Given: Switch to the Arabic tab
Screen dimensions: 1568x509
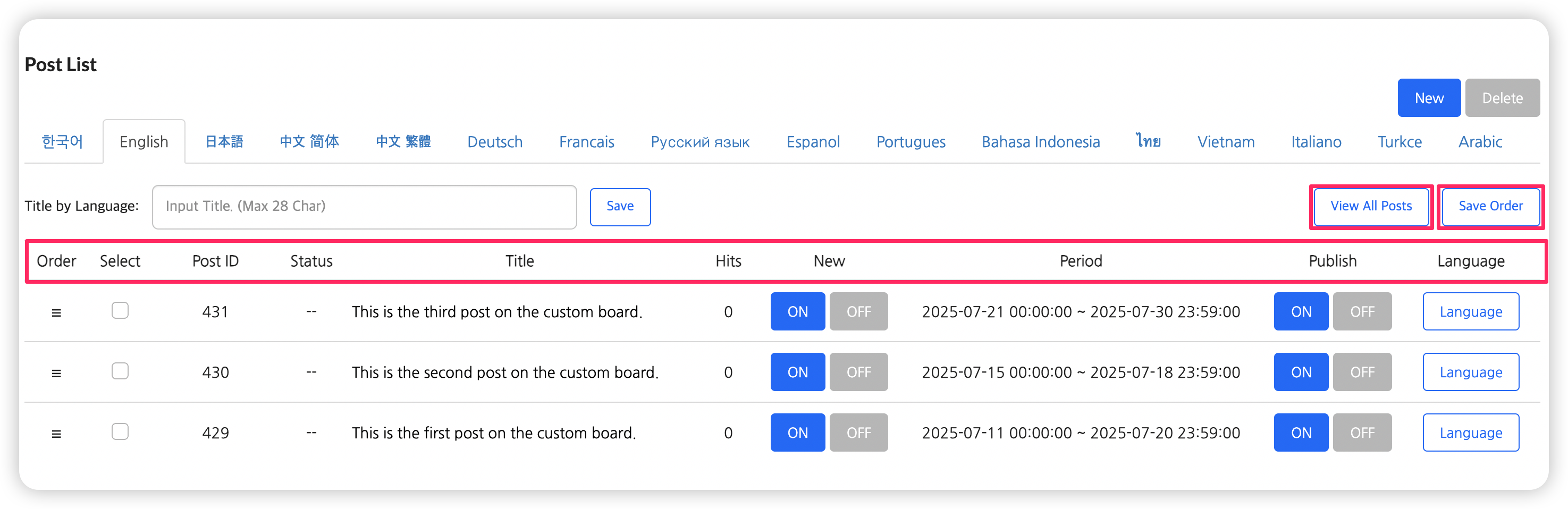Looking at the screenshot, I should tap(1480, 142).
